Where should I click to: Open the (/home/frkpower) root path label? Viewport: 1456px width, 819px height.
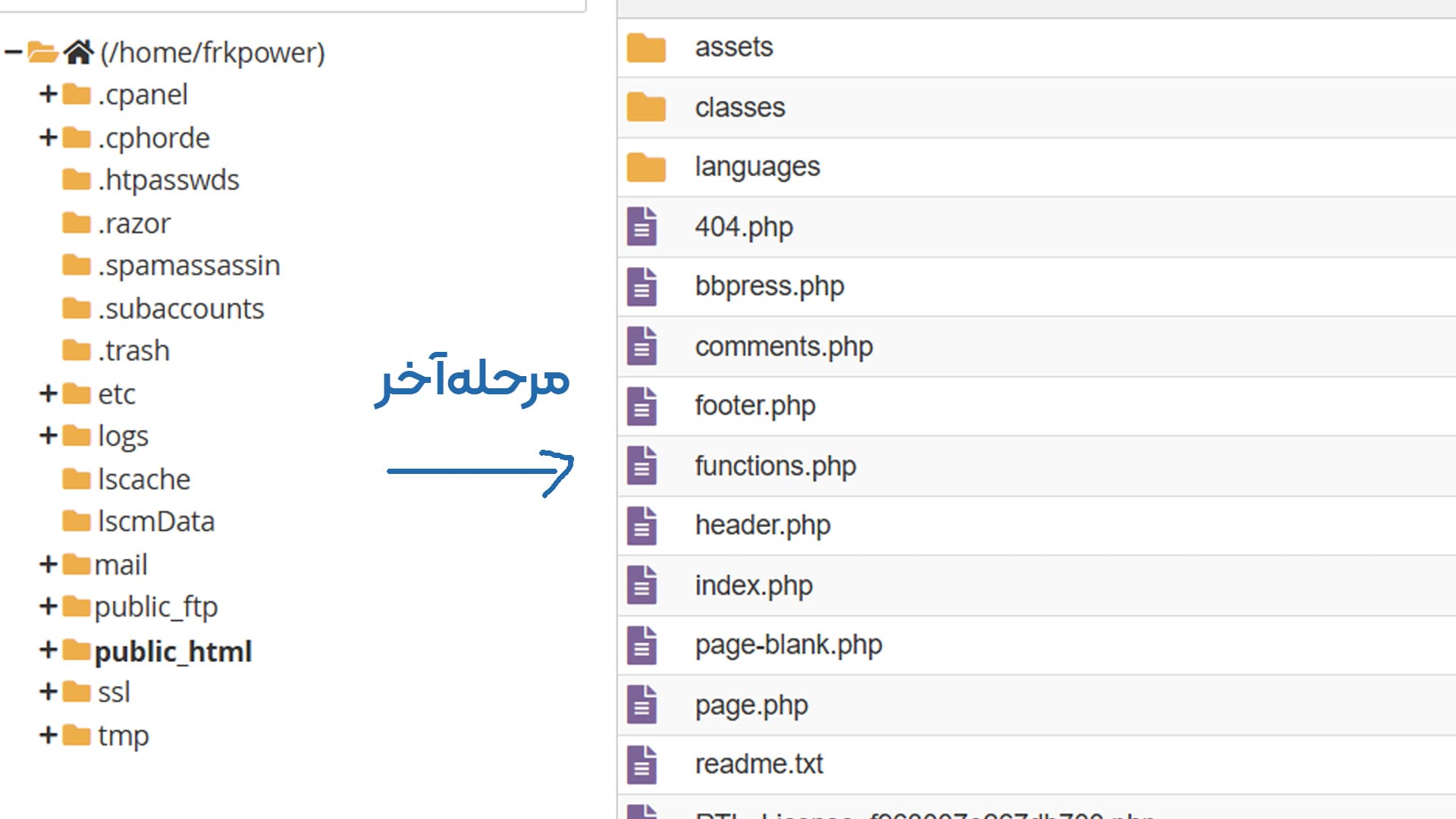click(212, 53)
